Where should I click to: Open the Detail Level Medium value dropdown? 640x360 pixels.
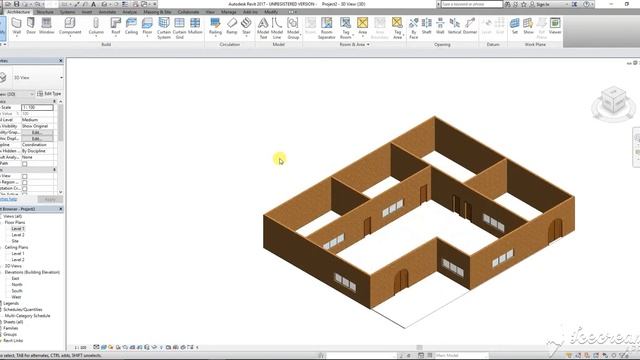(x=37, y=120)
